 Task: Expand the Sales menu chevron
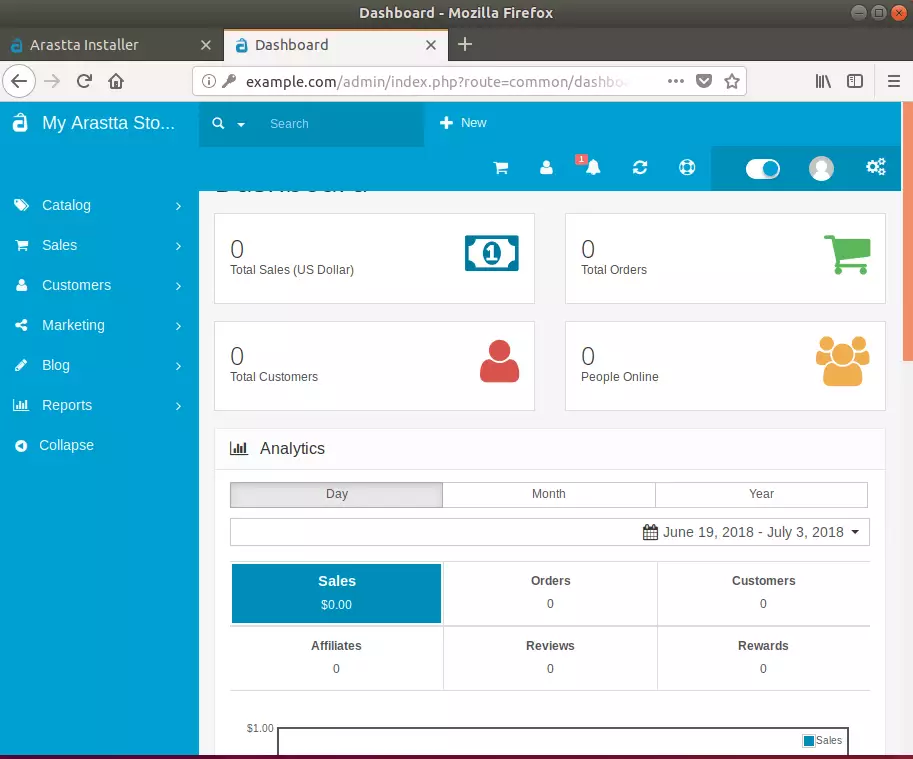click(178, 246)
